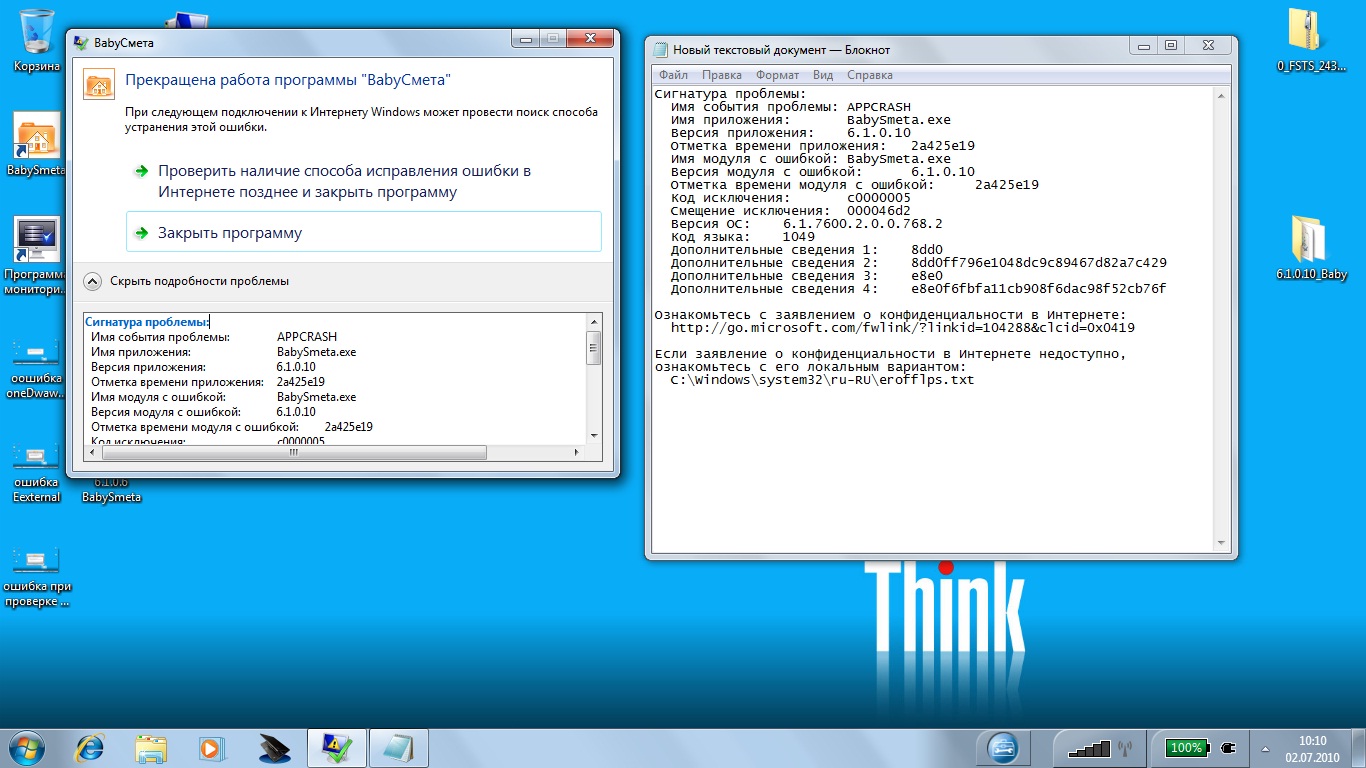Click the BabyСмета dialog title bar icon
This screenshot has height=768, width=1366.
click(80, 43)
